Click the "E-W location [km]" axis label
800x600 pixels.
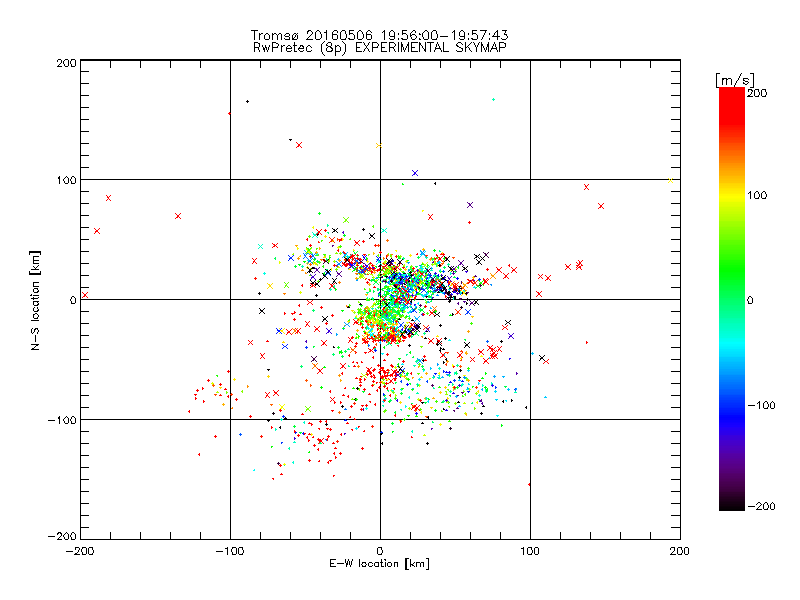pos(379,564)
